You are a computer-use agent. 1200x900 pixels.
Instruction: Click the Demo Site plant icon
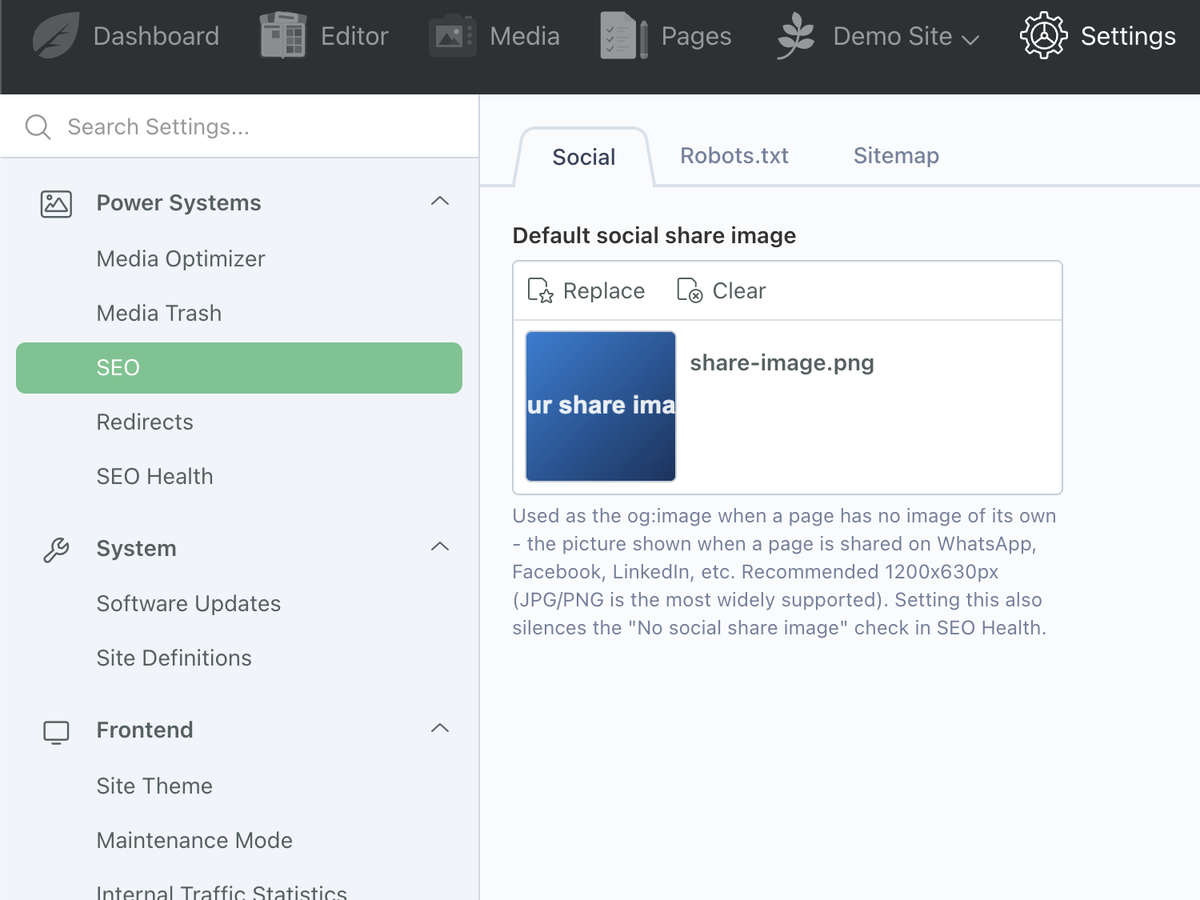(796, 37)
